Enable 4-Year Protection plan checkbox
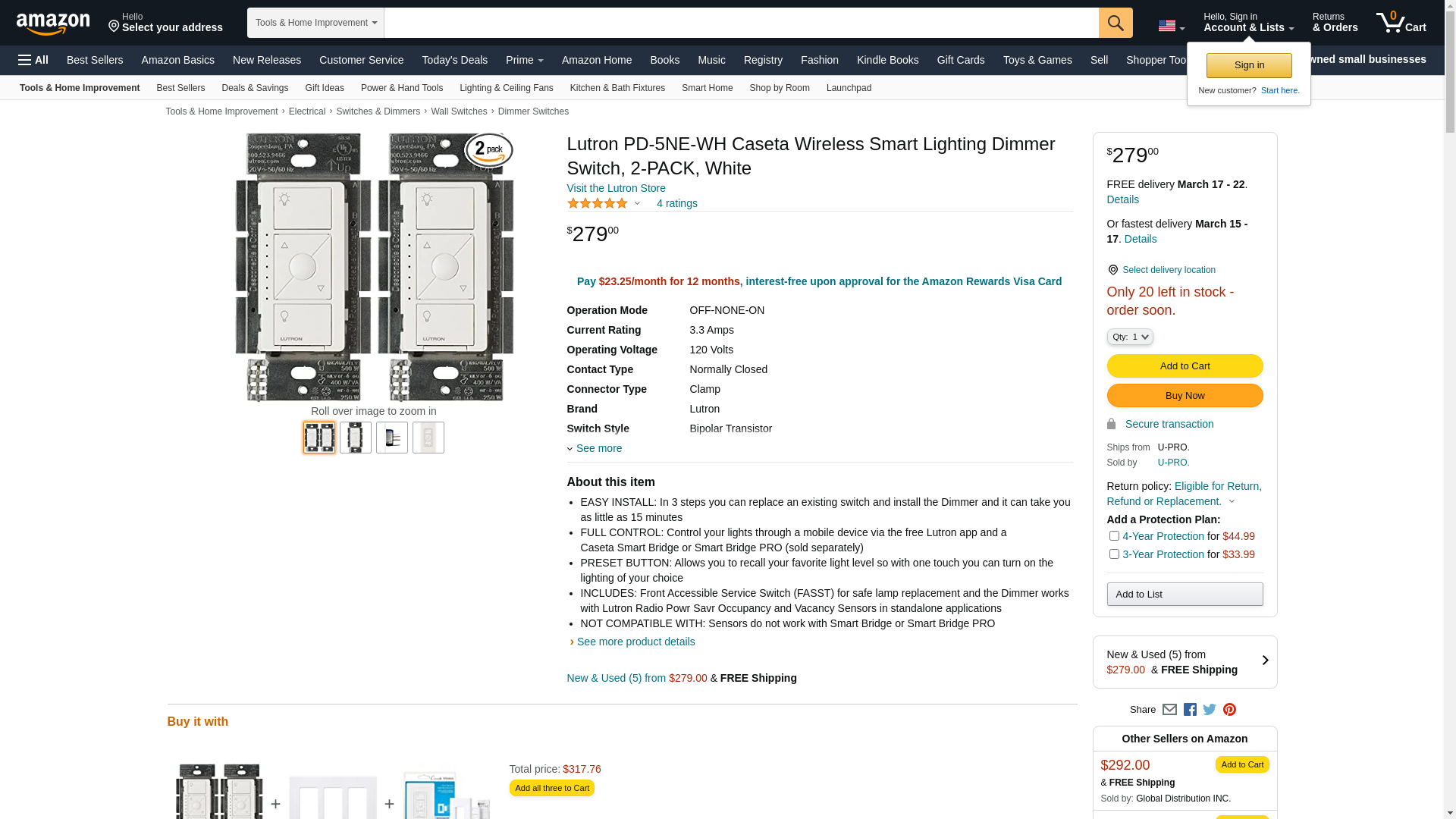The width and height of the screenshot is (1456, 819). coord(1114,536)
